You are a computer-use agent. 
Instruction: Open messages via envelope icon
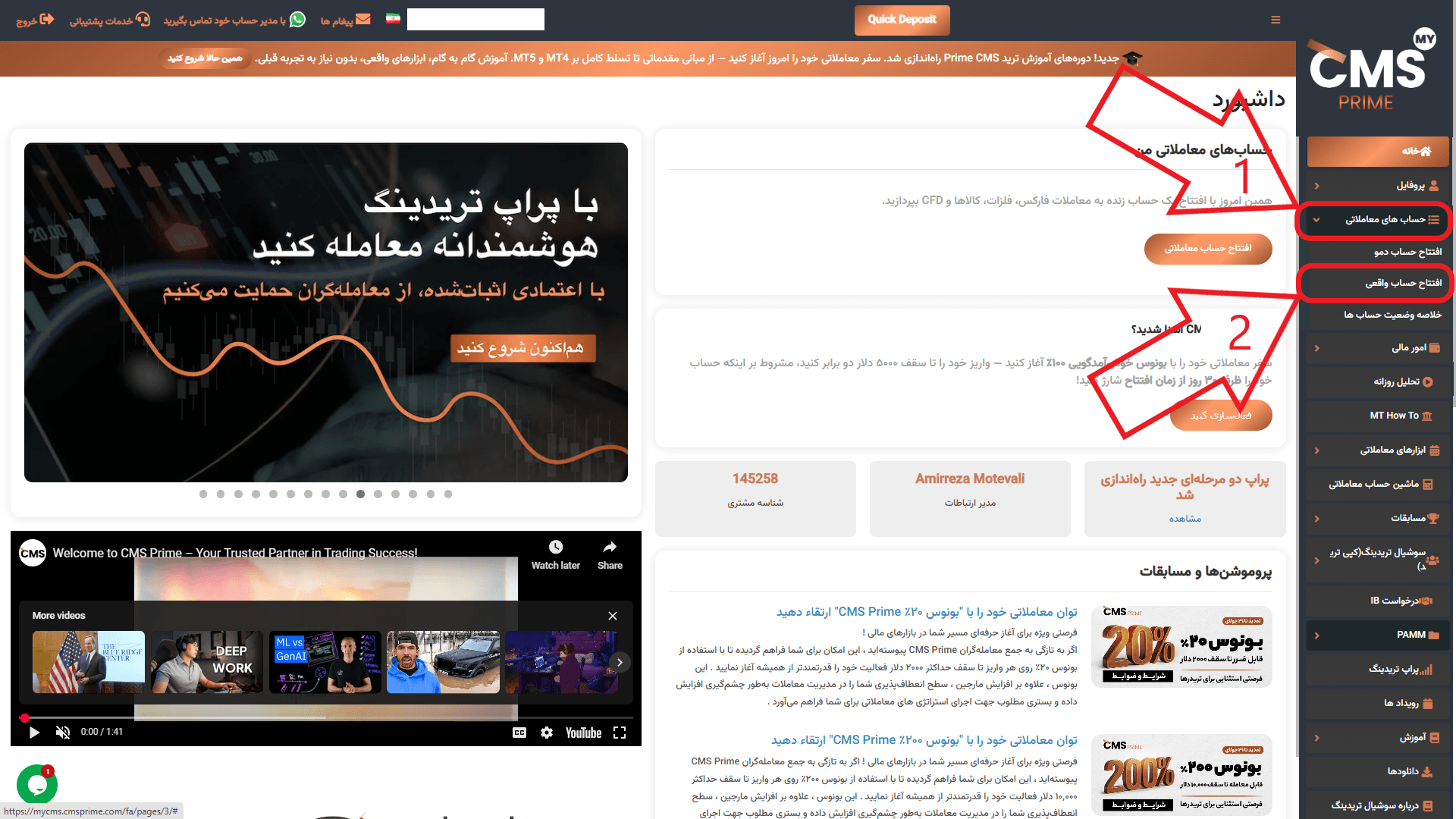tap(363, 19)
